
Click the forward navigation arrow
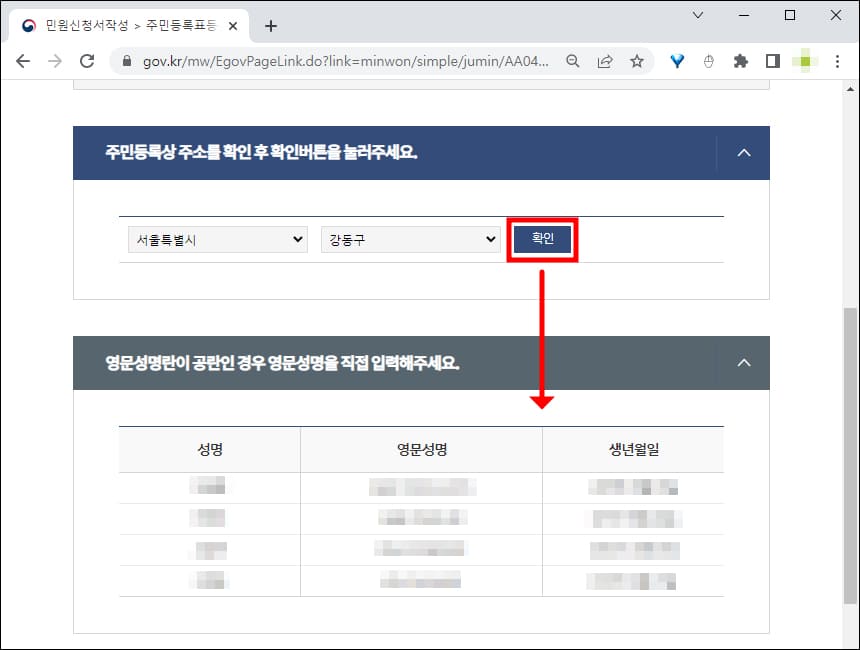[x=57, y=61]
